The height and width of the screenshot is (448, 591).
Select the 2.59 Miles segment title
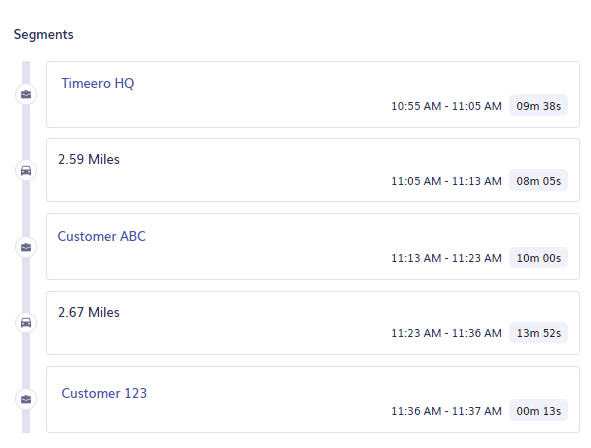point(89,159)
